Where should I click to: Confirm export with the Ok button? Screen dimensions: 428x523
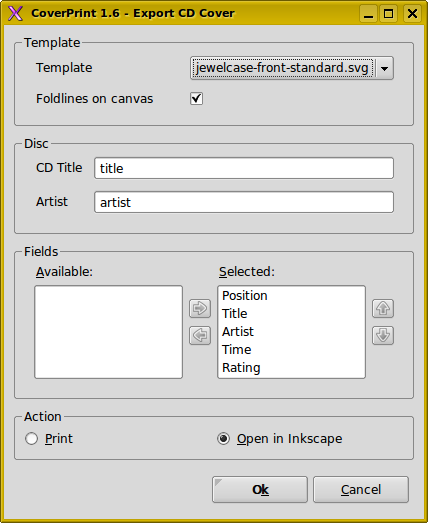point(260,489)
